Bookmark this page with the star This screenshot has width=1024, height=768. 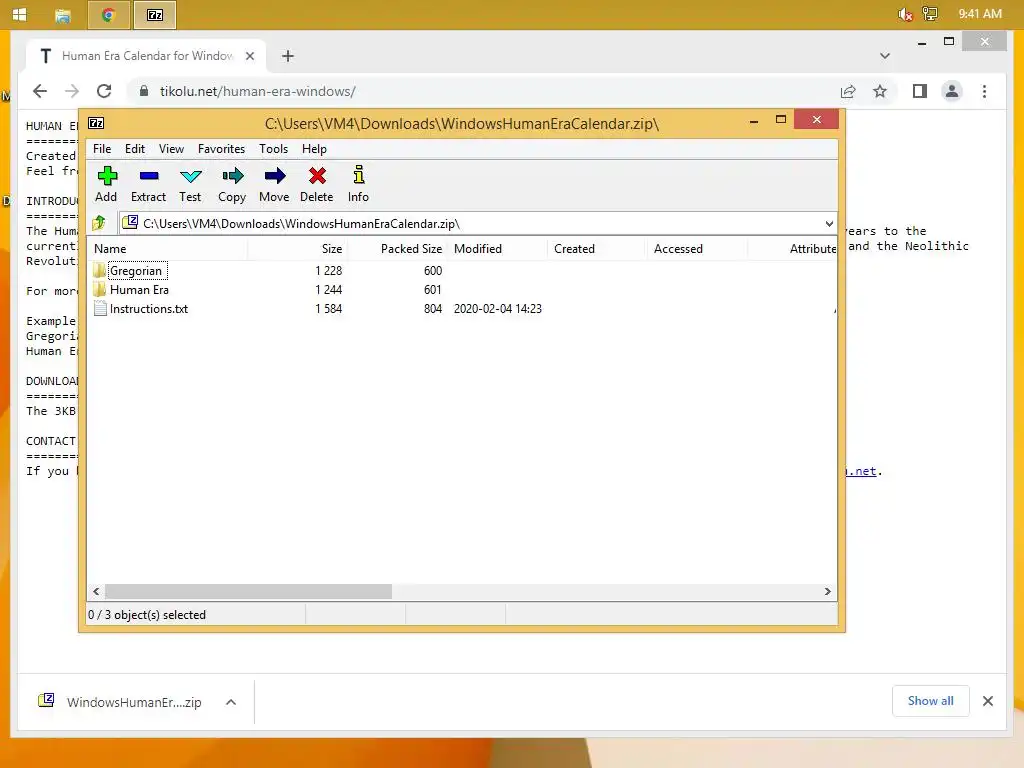point(880,91)
